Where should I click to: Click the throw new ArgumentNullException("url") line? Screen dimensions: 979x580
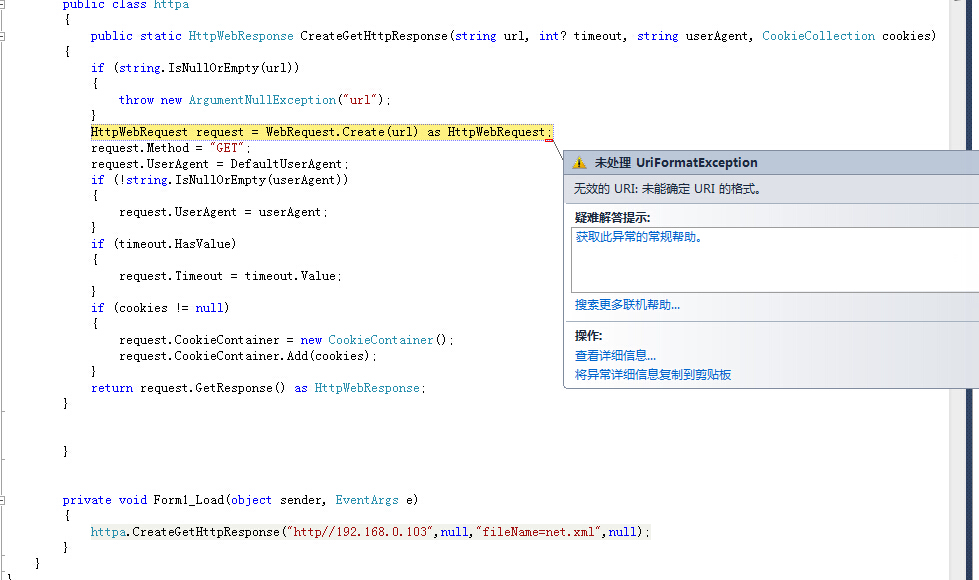[x=255, y=100]
